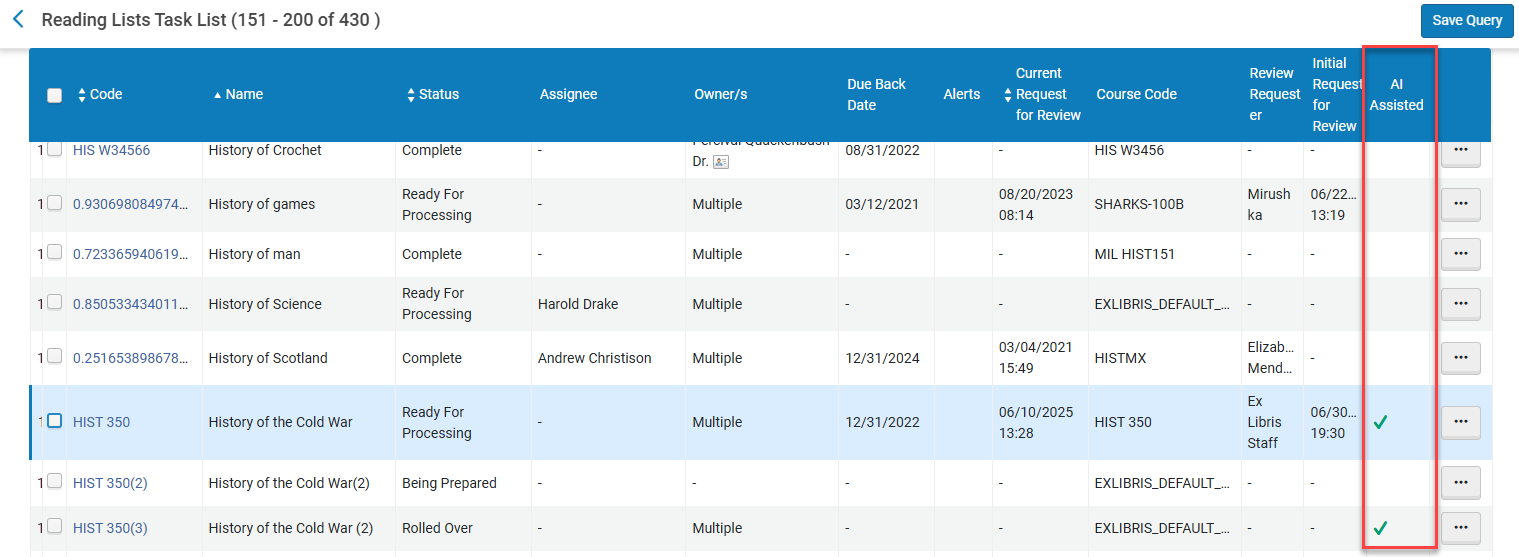Open the 0.930698084974 code link
This screenshot has width=1519, height=557.
(x=131, y=204)
